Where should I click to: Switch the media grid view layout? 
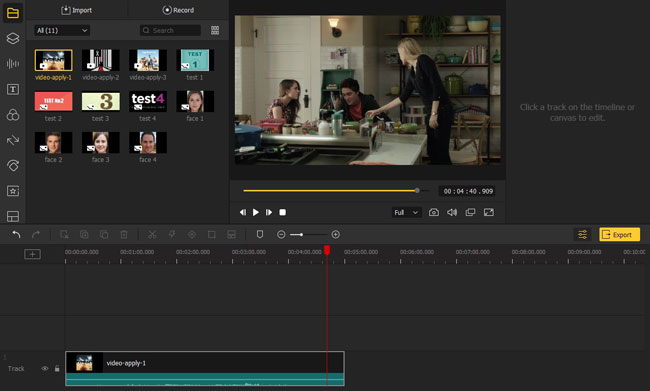point(215,30)
